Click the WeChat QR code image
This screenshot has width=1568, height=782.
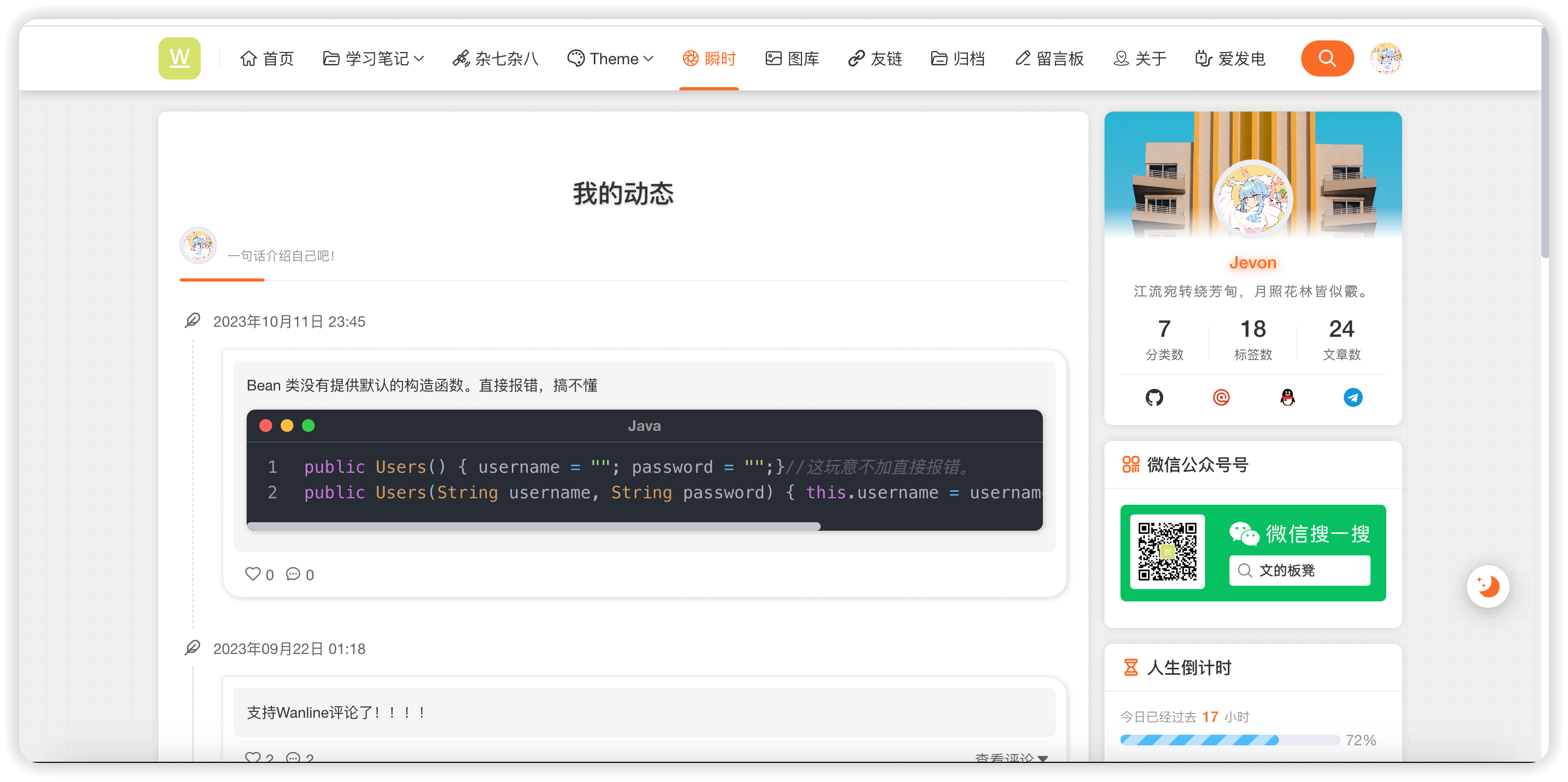tap(1167, 552)
